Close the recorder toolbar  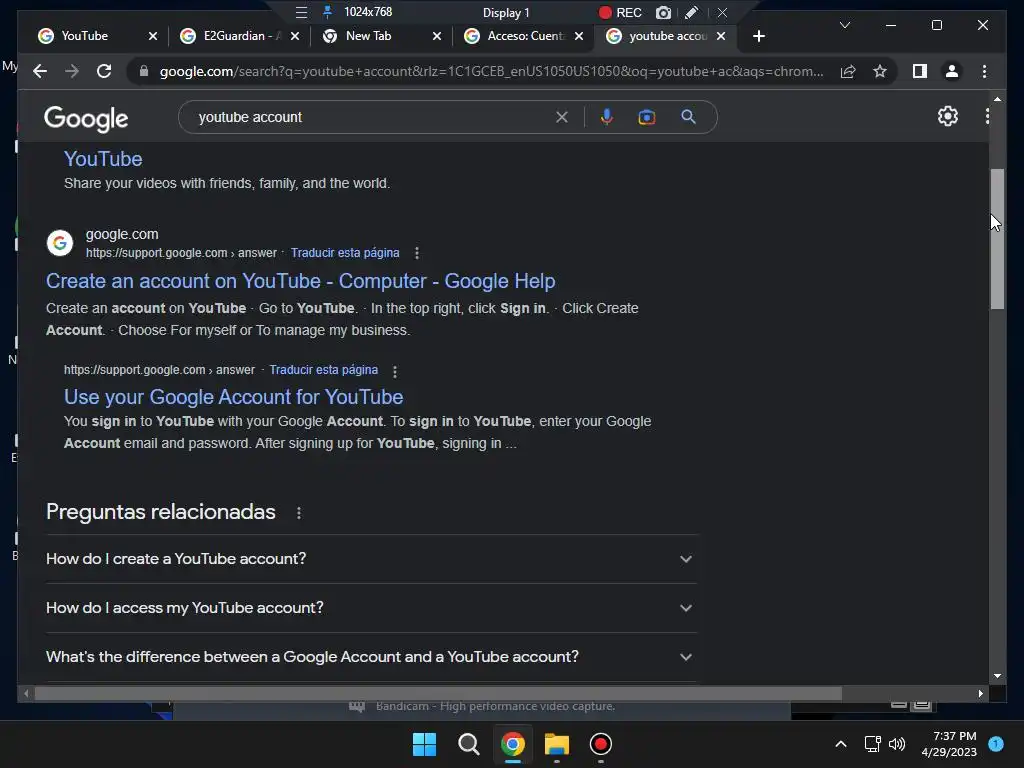[x=722, y=12]
